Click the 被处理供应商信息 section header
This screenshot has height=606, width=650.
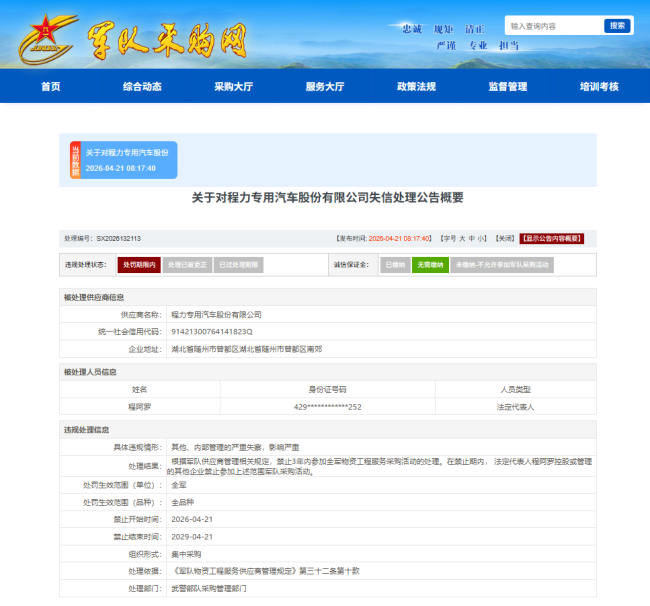pos(94,298)
